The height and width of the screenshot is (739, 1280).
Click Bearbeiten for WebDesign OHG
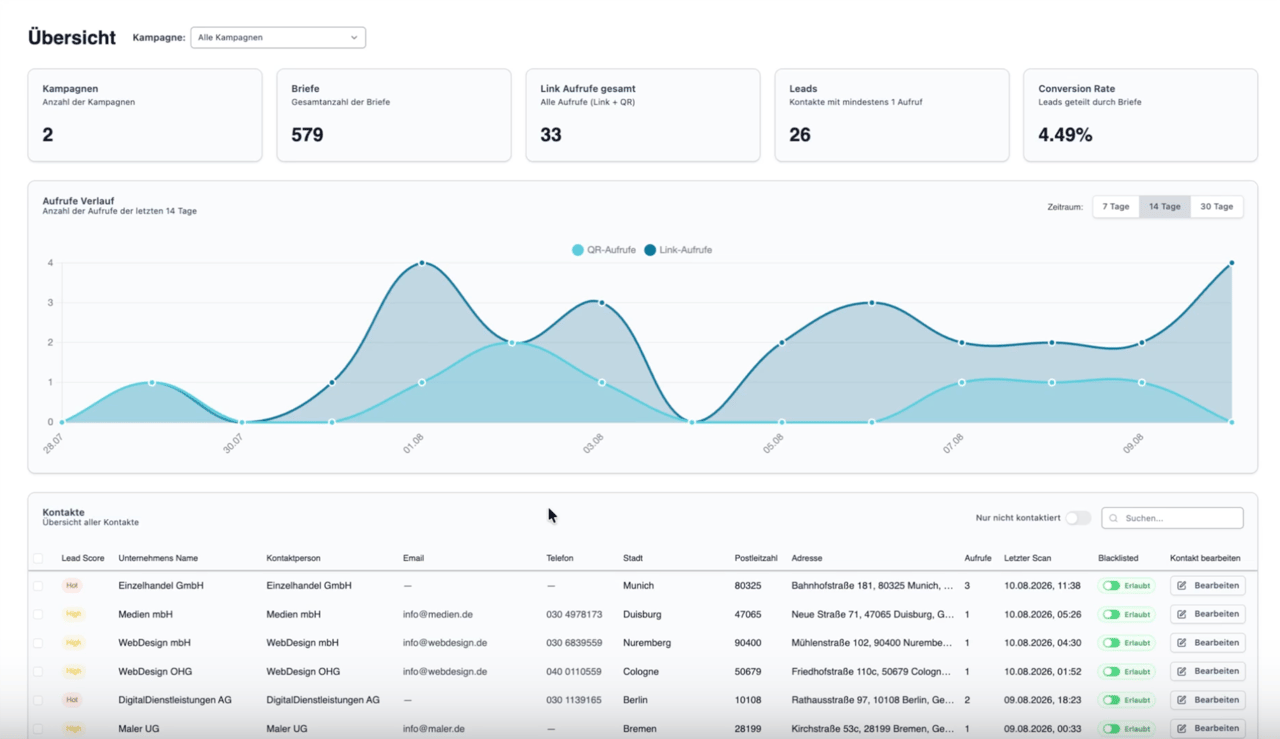(x=1208, y=671)
